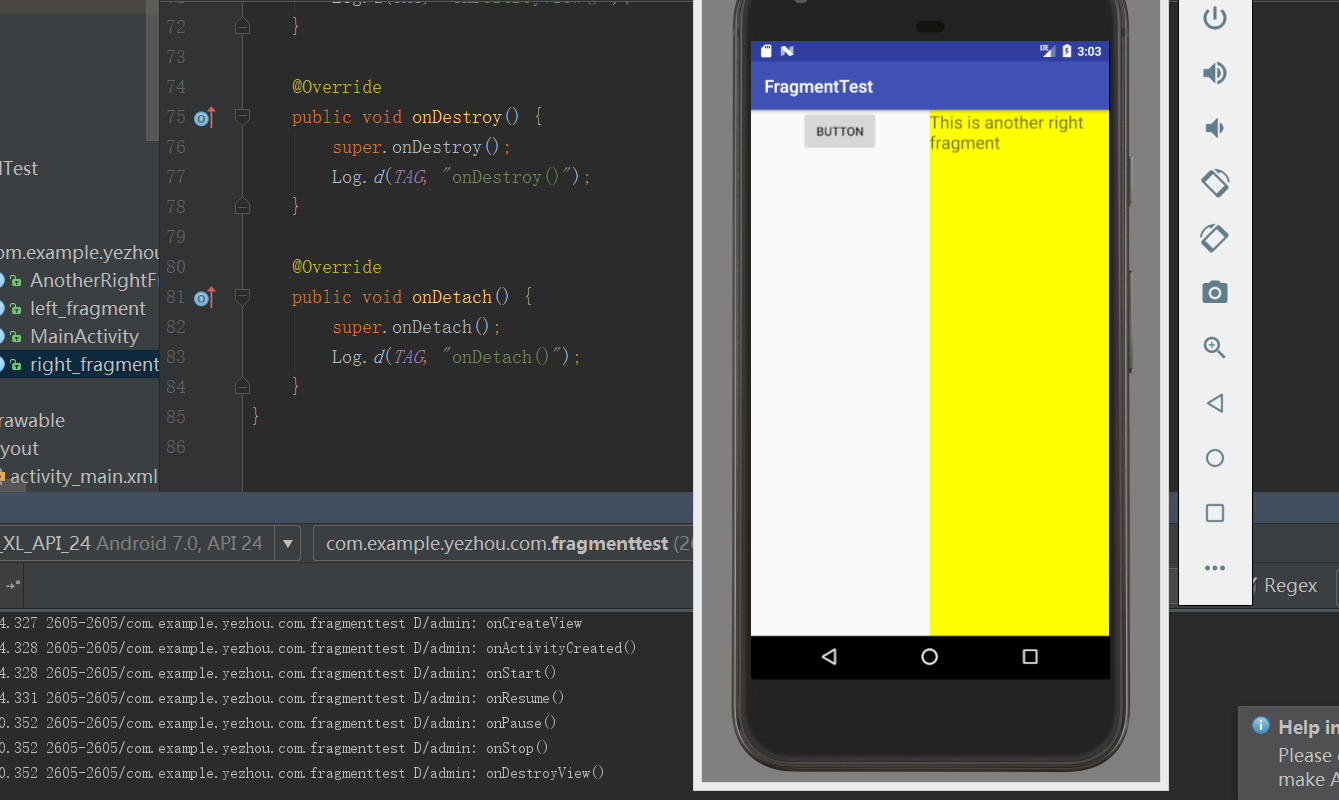Click emulator sidebar home circle icon
Viewport: 1339px width, 800px height.
[1215, 458]
